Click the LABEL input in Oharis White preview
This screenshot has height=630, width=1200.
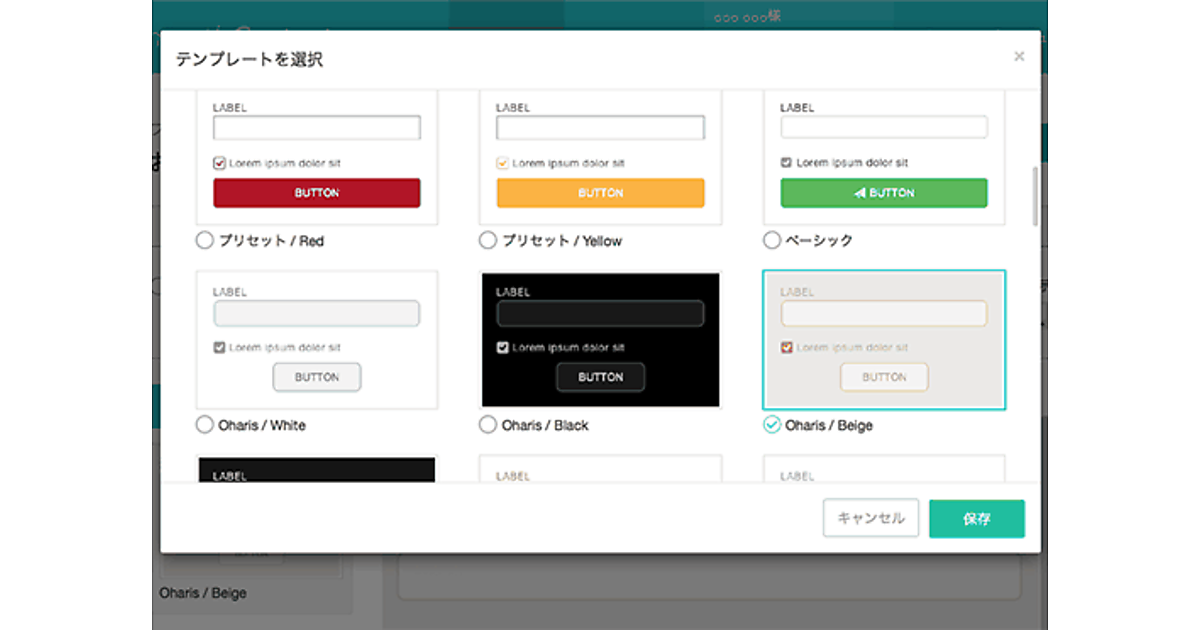coord(316,314)
